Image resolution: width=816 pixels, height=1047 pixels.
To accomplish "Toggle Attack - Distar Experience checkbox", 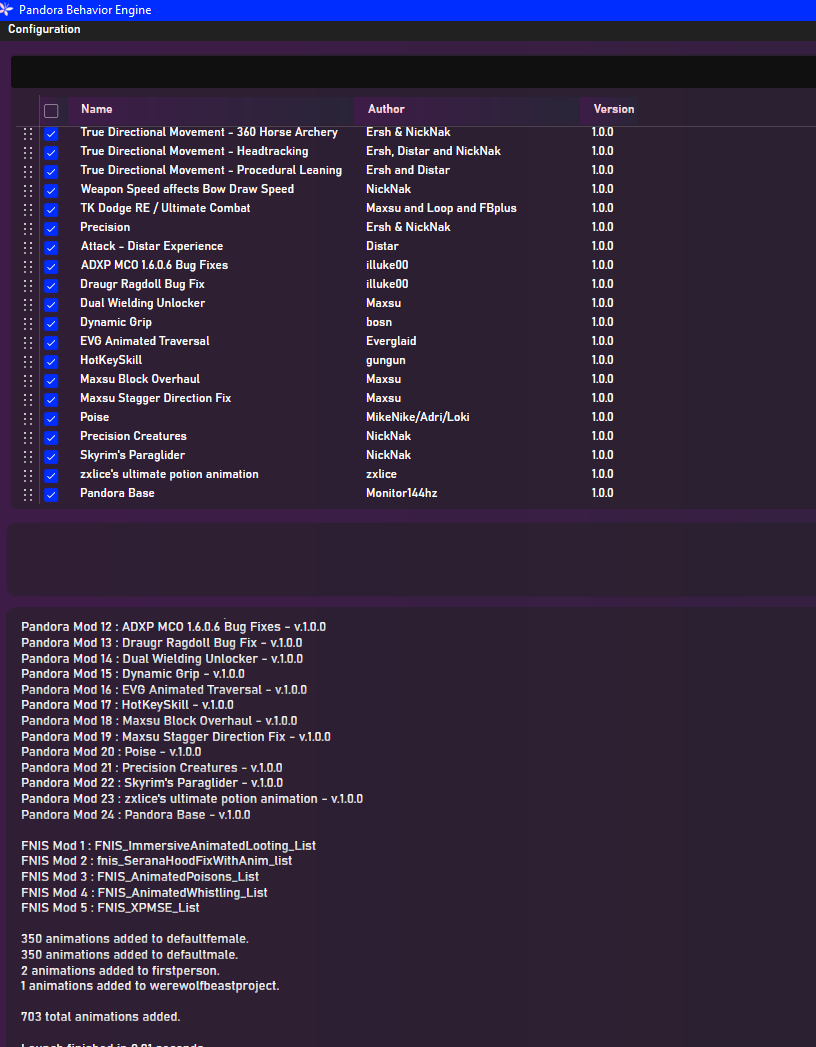I will click(51, 248).
